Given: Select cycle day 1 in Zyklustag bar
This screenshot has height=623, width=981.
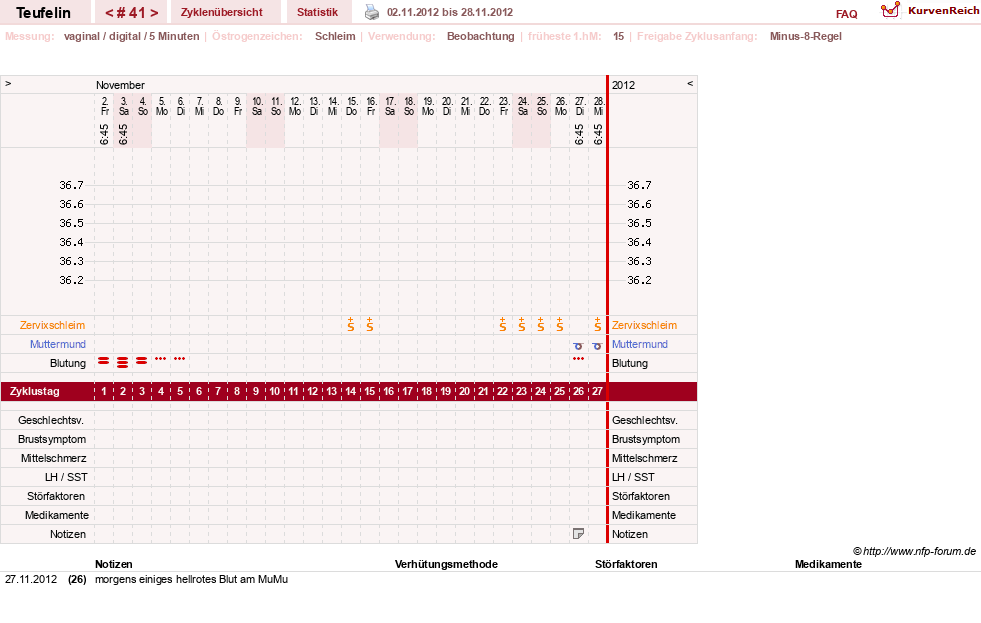Looking at the screenshot, I should coord(104,392).
